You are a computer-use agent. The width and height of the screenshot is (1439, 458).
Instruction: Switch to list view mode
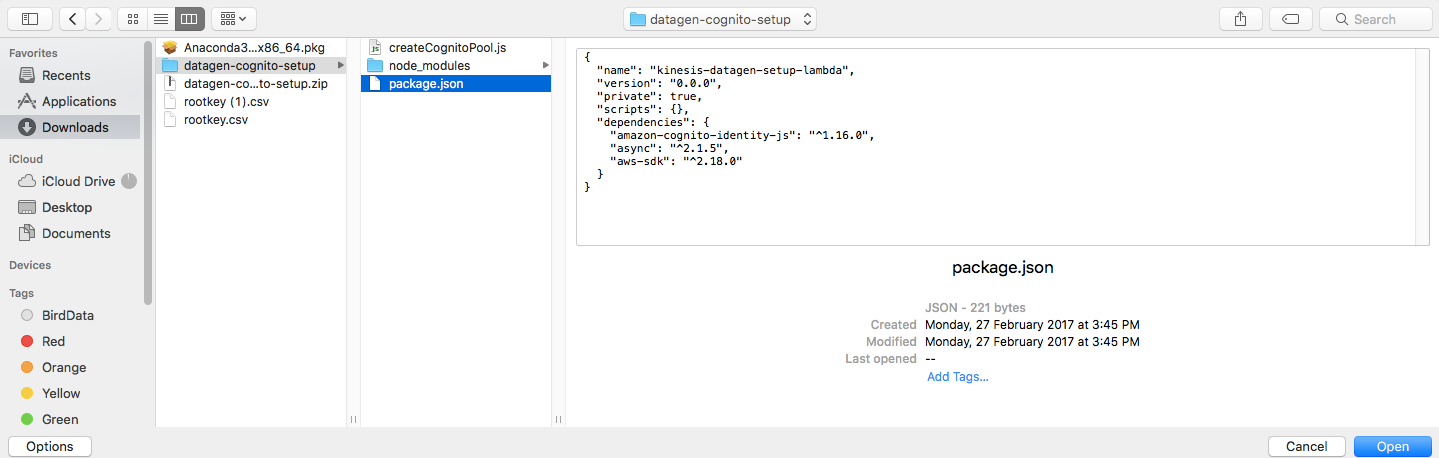160,18
